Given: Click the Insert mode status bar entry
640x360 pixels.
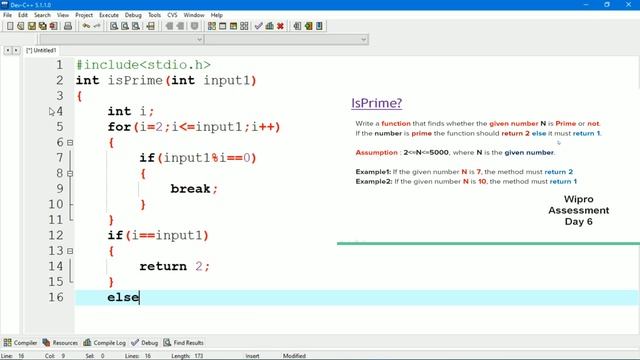Looking at the screenshot, I should (x=252, y=356).
